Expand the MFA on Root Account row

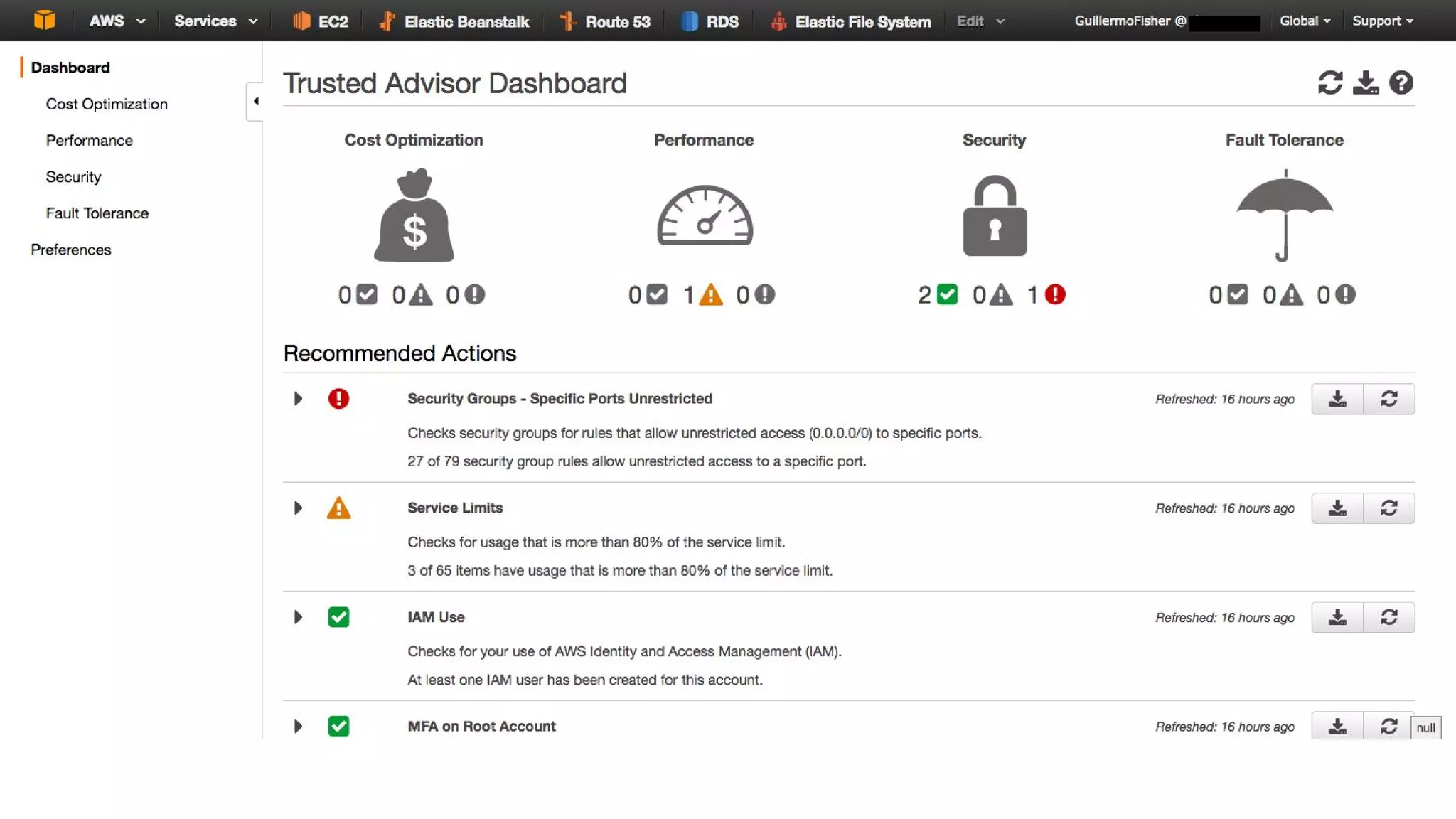[298, 727]
